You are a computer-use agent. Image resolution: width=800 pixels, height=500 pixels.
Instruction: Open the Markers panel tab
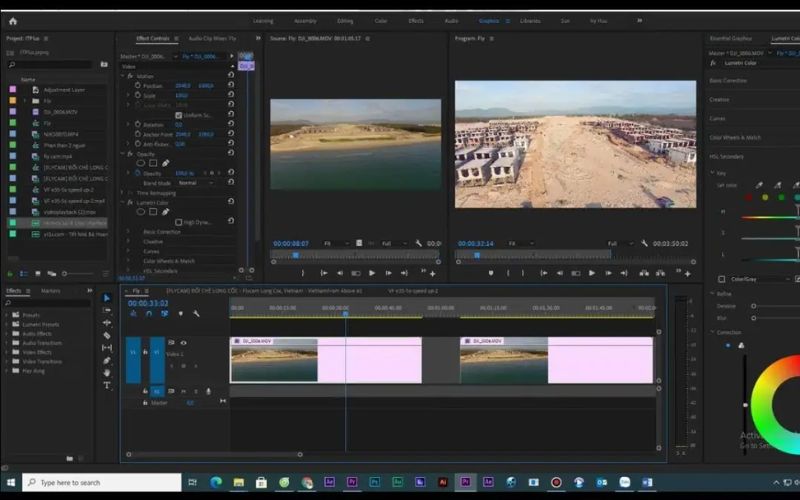coord(51,291)
